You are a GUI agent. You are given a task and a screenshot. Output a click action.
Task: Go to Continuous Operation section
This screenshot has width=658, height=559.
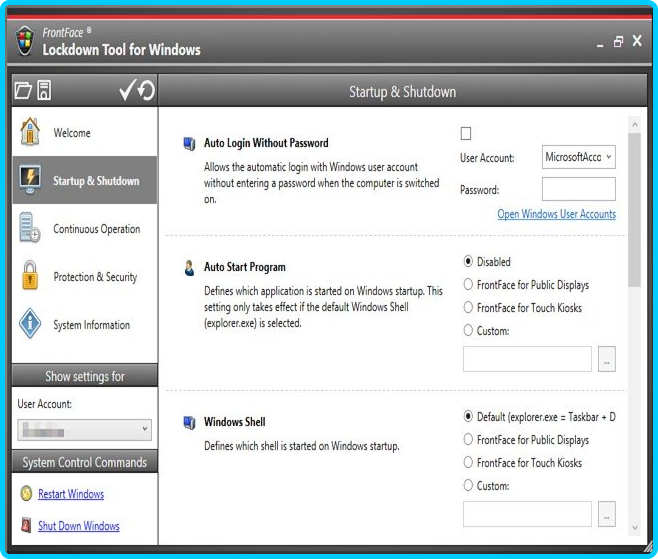(x=85, y=228)
